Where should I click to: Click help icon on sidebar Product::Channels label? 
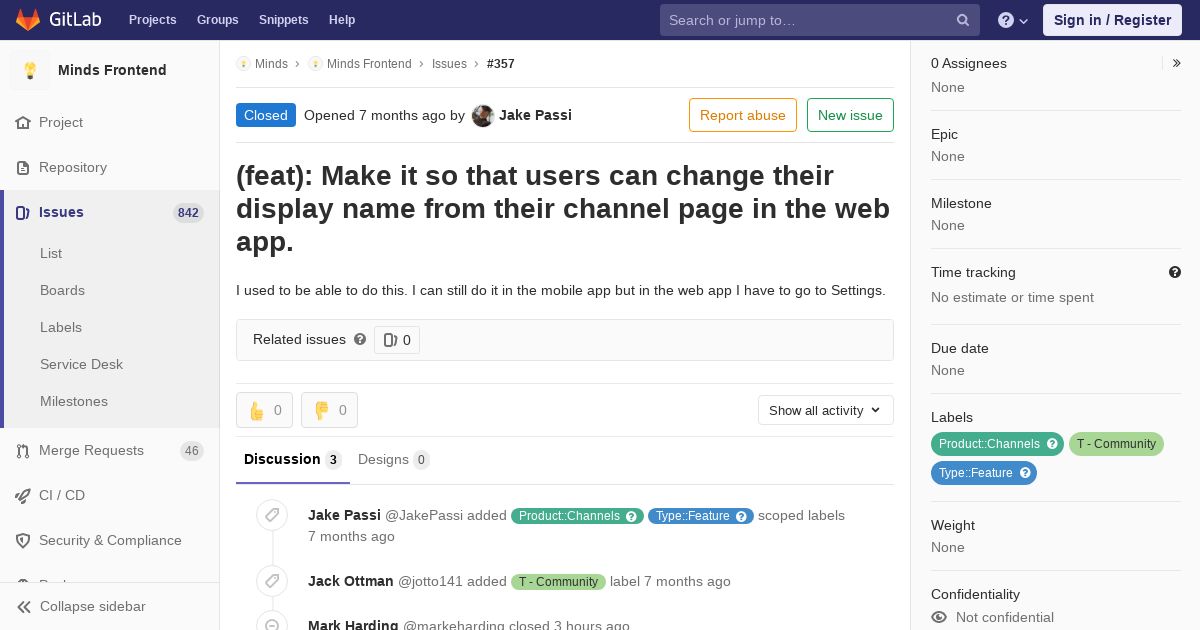(1052, 444)
